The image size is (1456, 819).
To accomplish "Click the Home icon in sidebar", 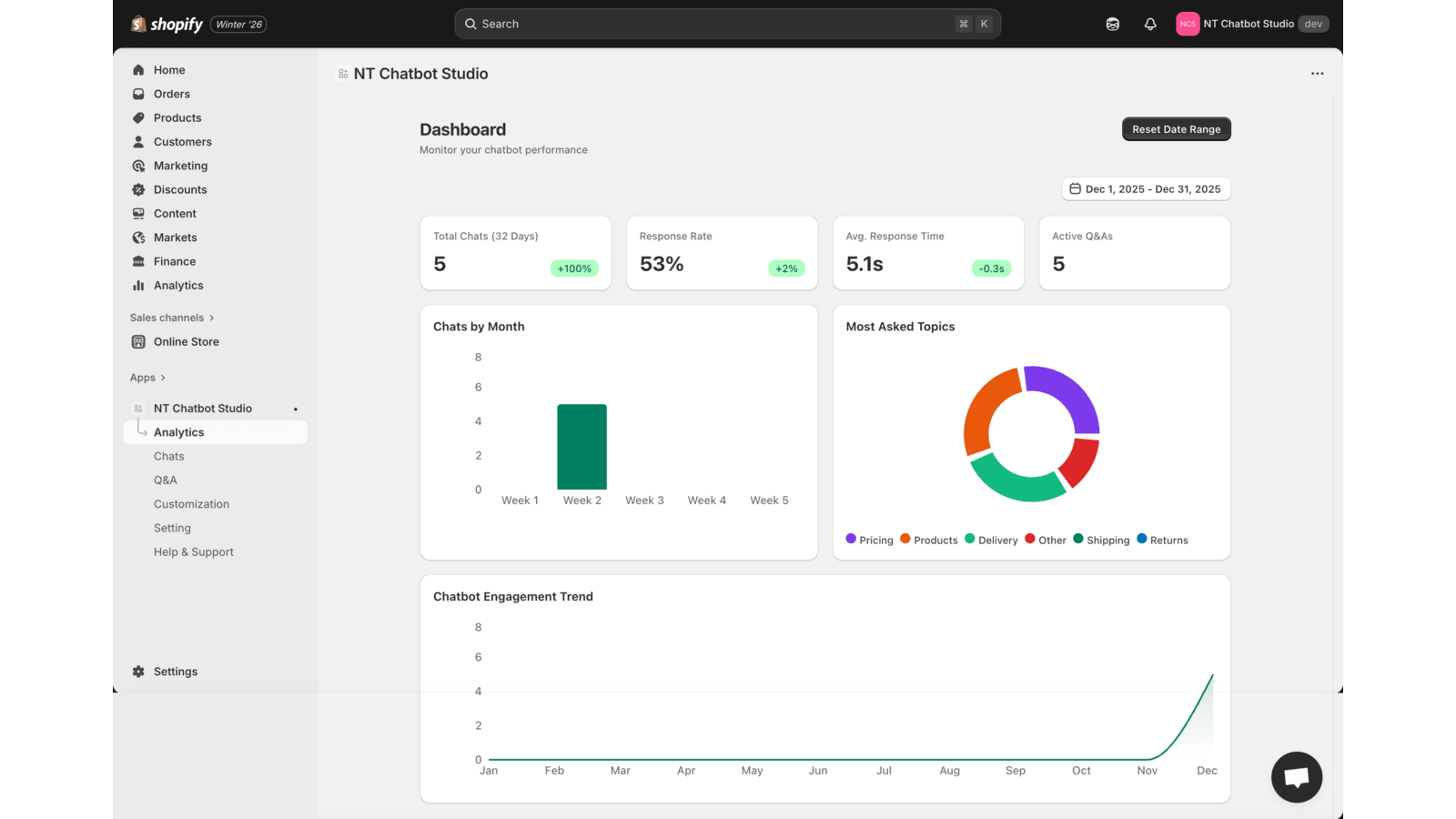I will pyautogui.click(x=138, y=70).
